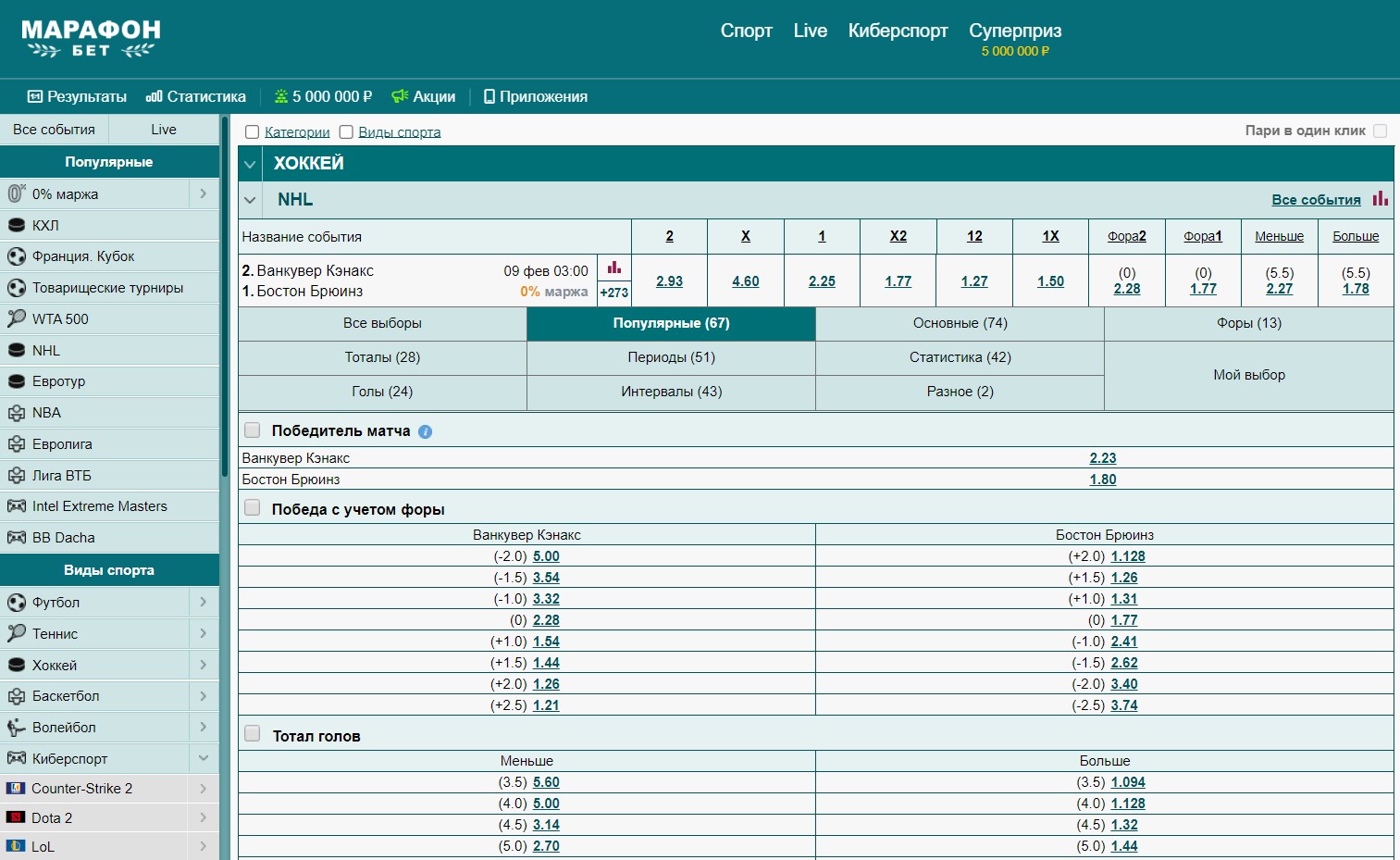The height and width of the screenshot is (860, 1400).
Task: Click the basketball icon beside NBA
Action: point(17,413)
